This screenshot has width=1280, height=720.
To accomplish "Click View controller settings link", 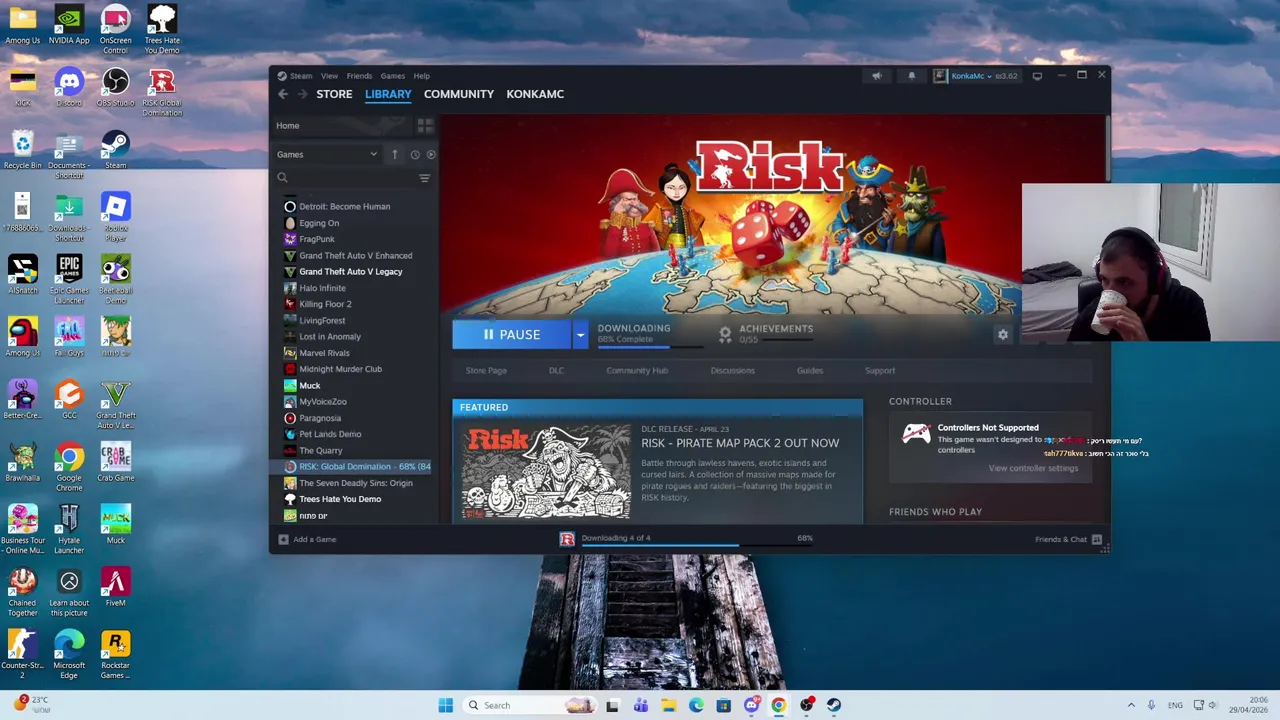I will tap(1033, 468).
